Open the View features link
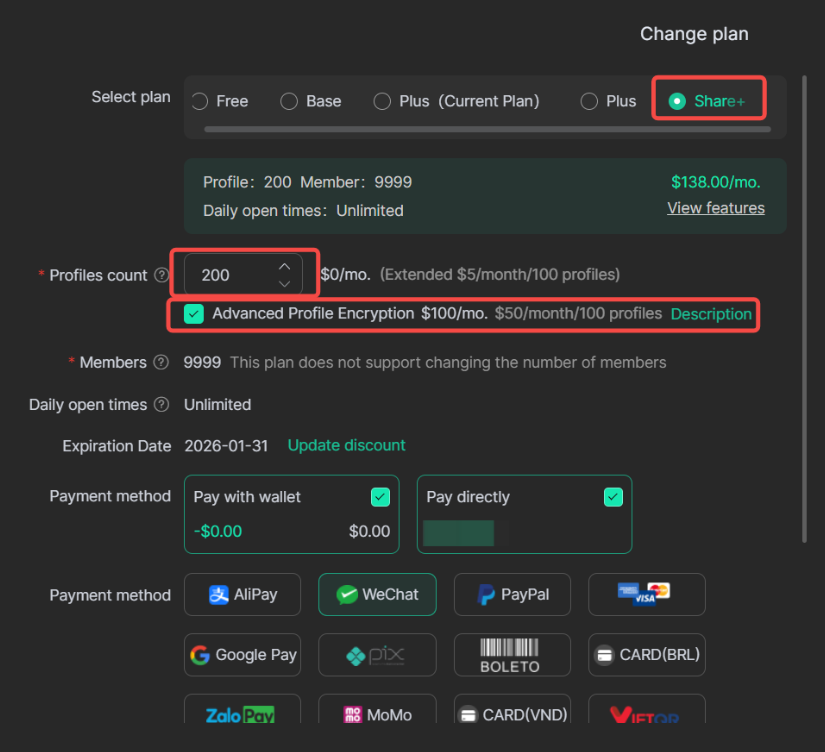The height and width of the screenshot is (752, 825). [x=715, y=208]
